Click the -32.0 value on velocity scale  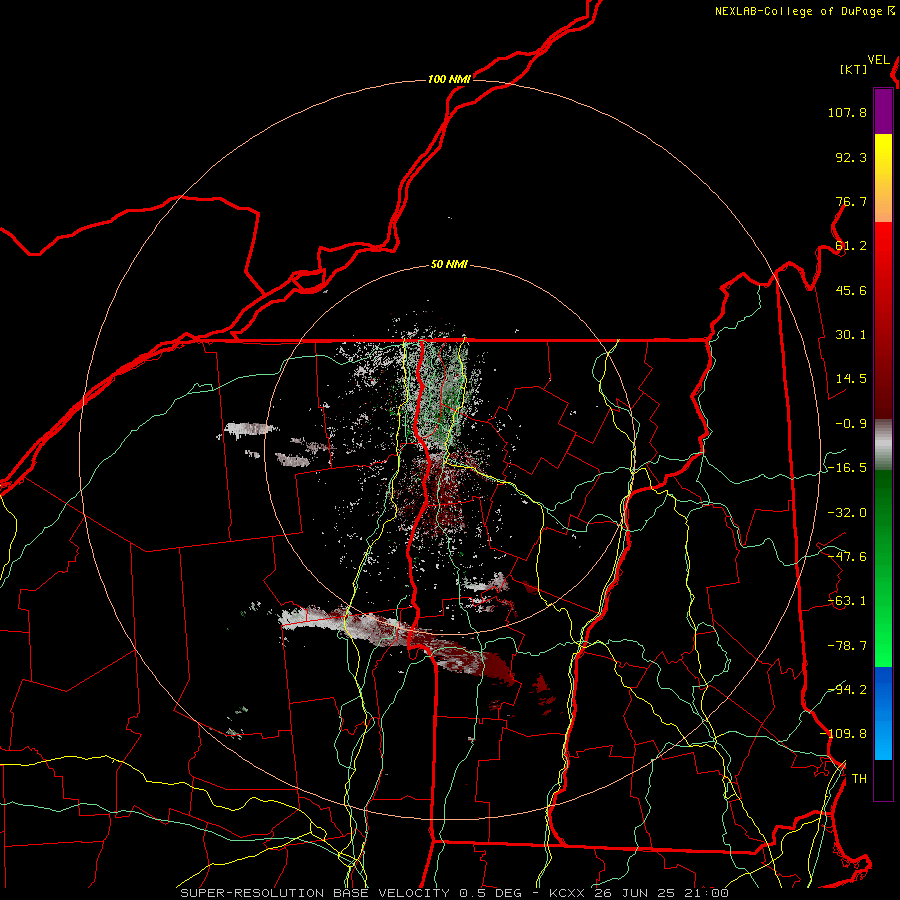coord(847,513)
